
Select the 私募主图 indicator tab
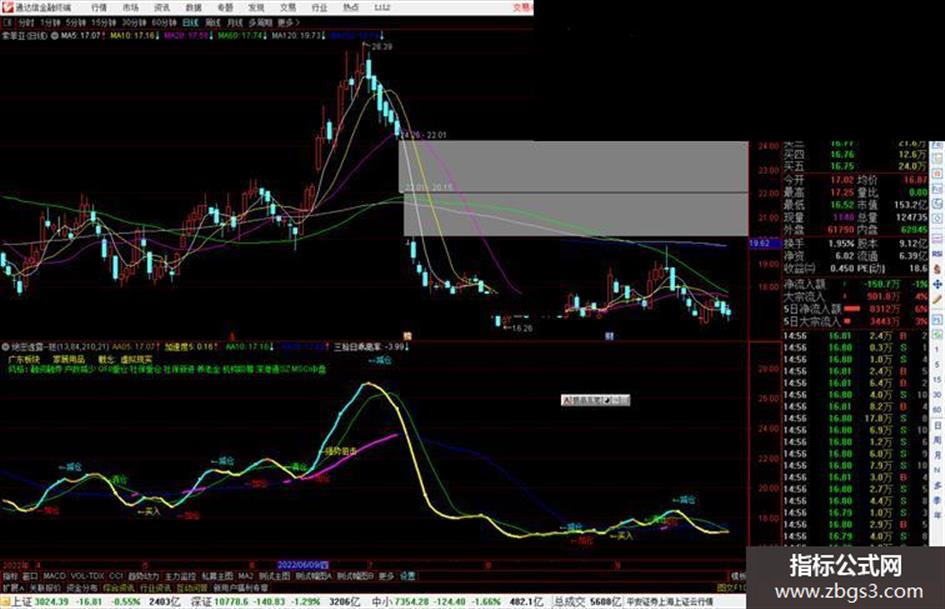(217, 576)
